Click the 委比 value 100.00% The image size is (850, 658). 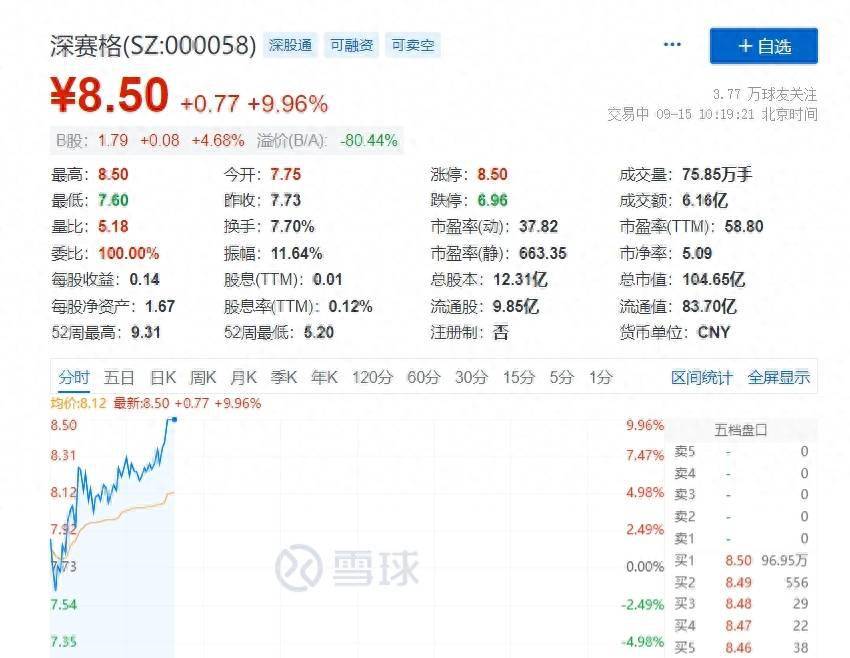point(128,253)
